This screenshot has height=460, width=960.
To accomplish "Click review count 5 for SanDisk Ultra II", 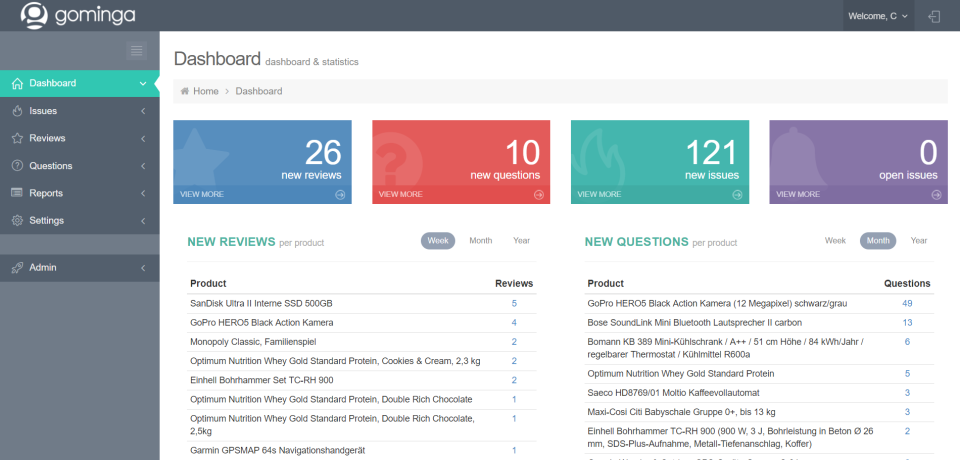I will 514,303.
